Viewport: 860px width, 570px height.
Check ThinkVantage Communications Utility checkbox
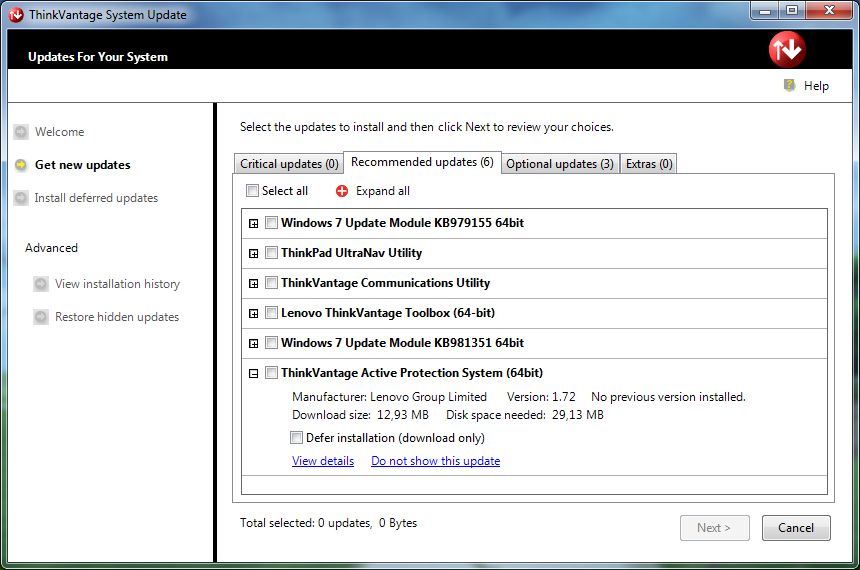click(271, 283)
